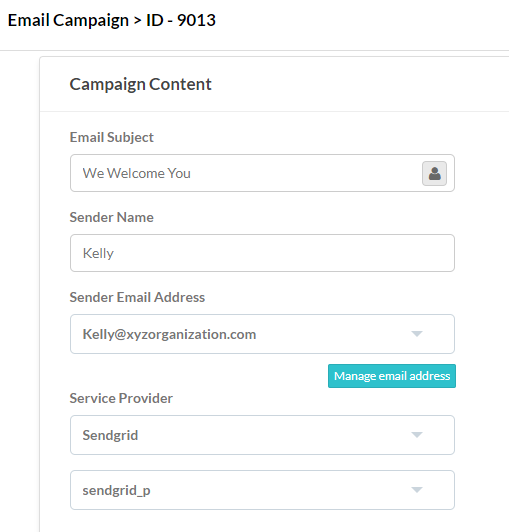This screenshot has width=509, height=532.
Task: Click the Kelly@xyzorganization.com selected value
Action: (169, 335)
